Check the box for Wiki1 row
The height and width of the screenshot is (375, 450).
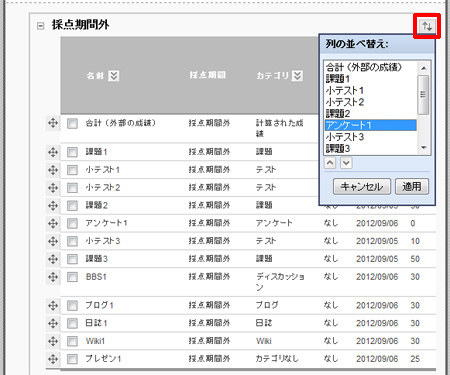pyautogui.click(x=72, y=341)
